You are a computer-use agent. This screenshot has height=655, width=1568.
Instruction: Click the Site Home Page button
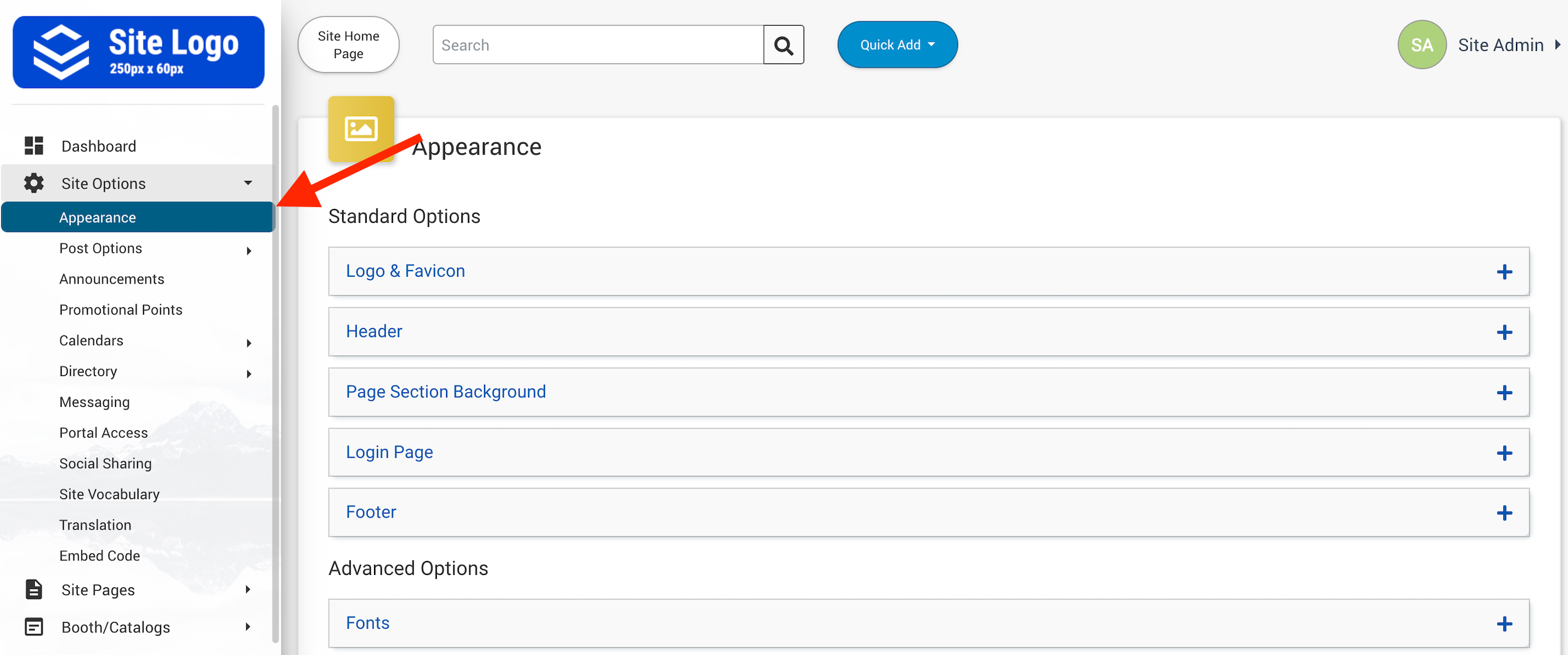pyautogui.click(x=348, y=45)
